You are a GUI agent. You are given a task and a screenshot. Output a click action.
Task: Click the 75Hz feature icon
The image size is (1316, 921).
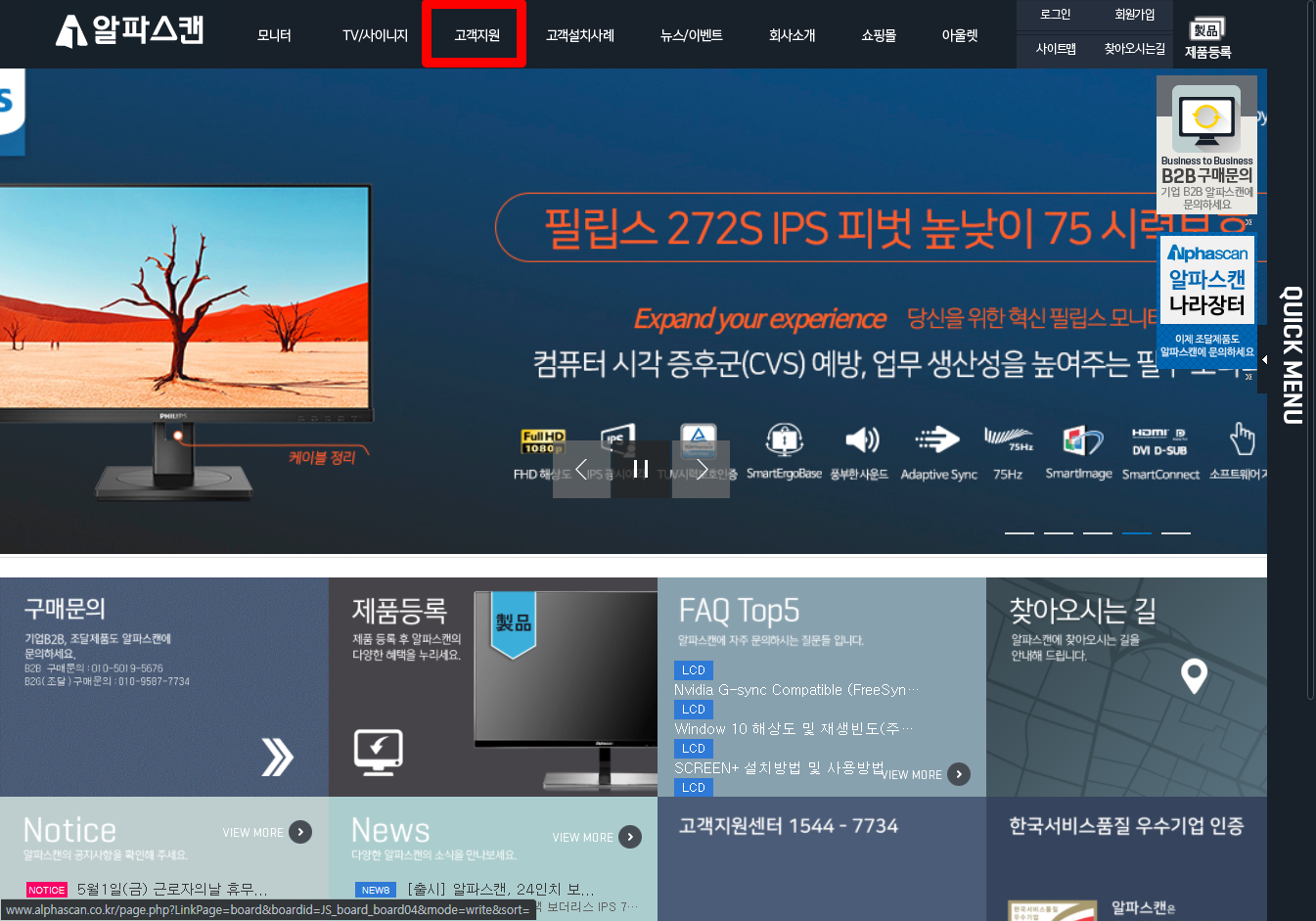point(1008,439)
